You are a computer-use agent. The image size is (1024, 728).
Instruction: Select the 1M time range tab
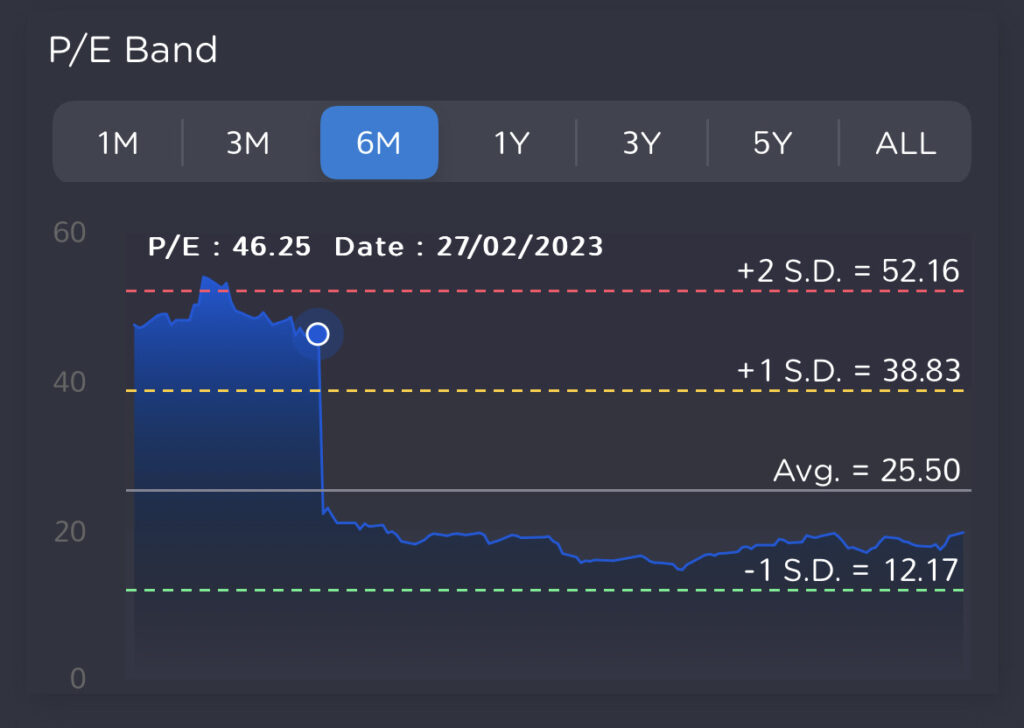click(x=118, y=143)
